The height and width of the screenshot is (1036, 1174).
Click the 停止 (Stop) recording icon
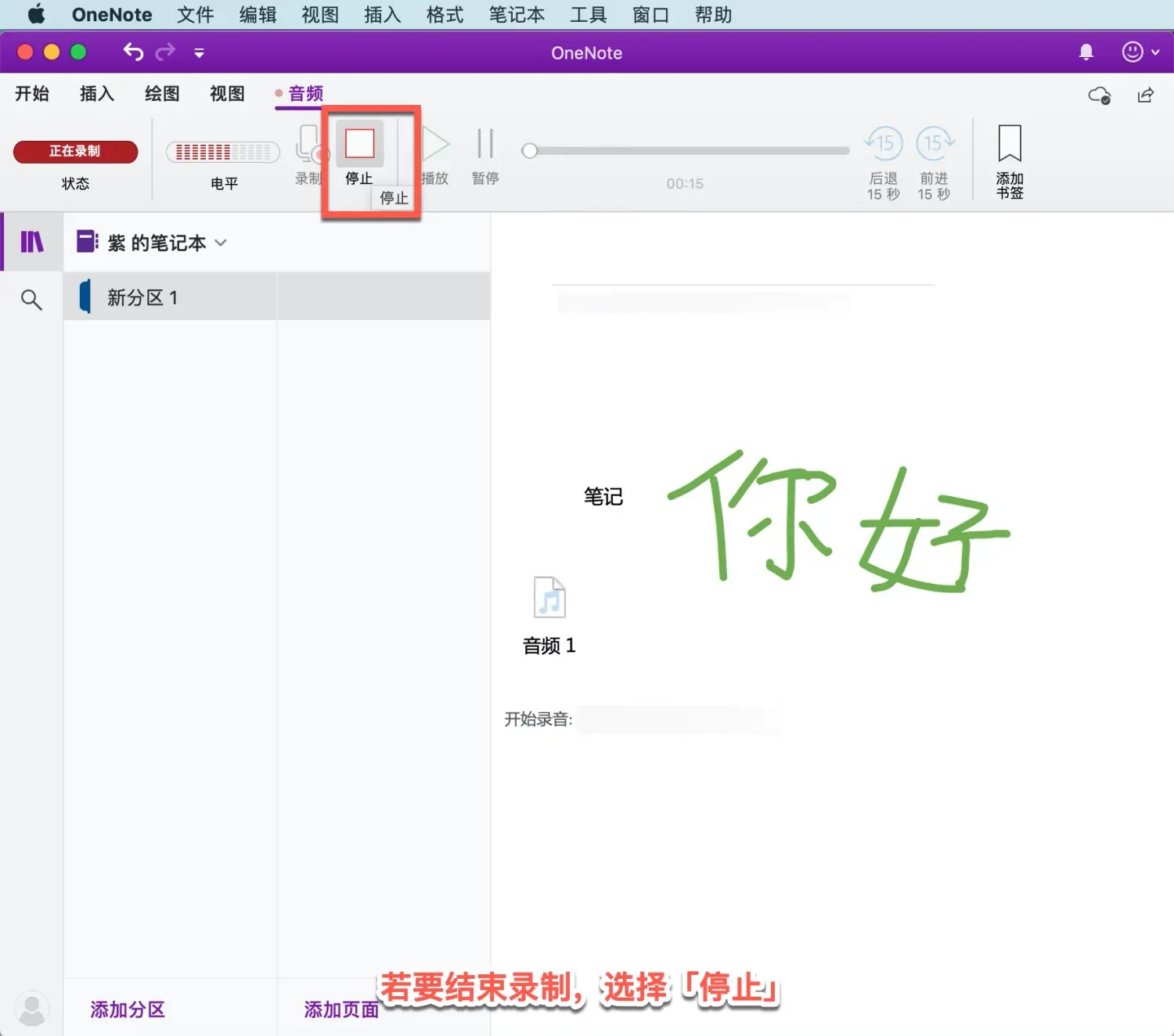pyautogui.click(x=358, y=143)
